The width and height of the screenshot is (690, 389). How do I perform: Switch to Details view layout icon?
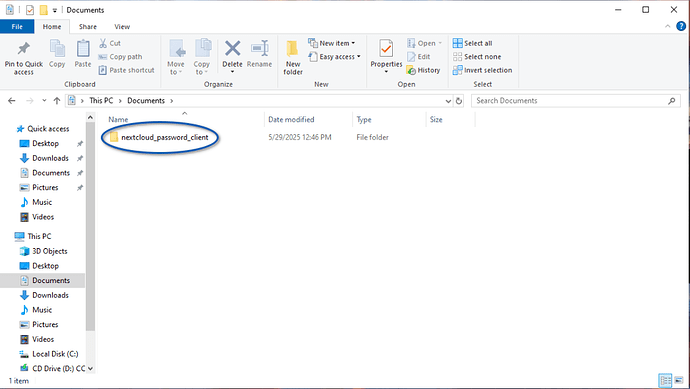tap(665, 380)
